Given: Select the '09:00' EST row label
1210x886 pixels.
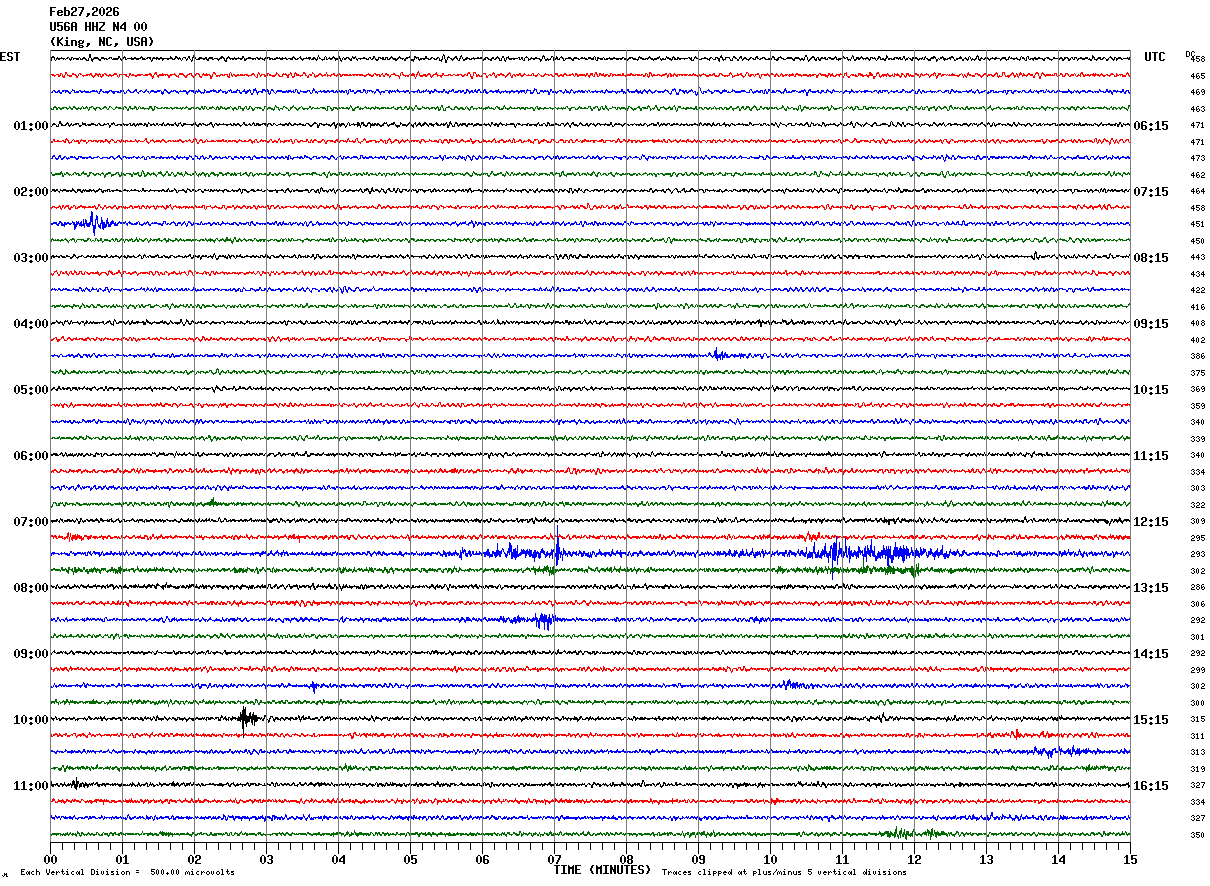Looking at the screenshot, I should pyautogui.click(x=30, y=654).
